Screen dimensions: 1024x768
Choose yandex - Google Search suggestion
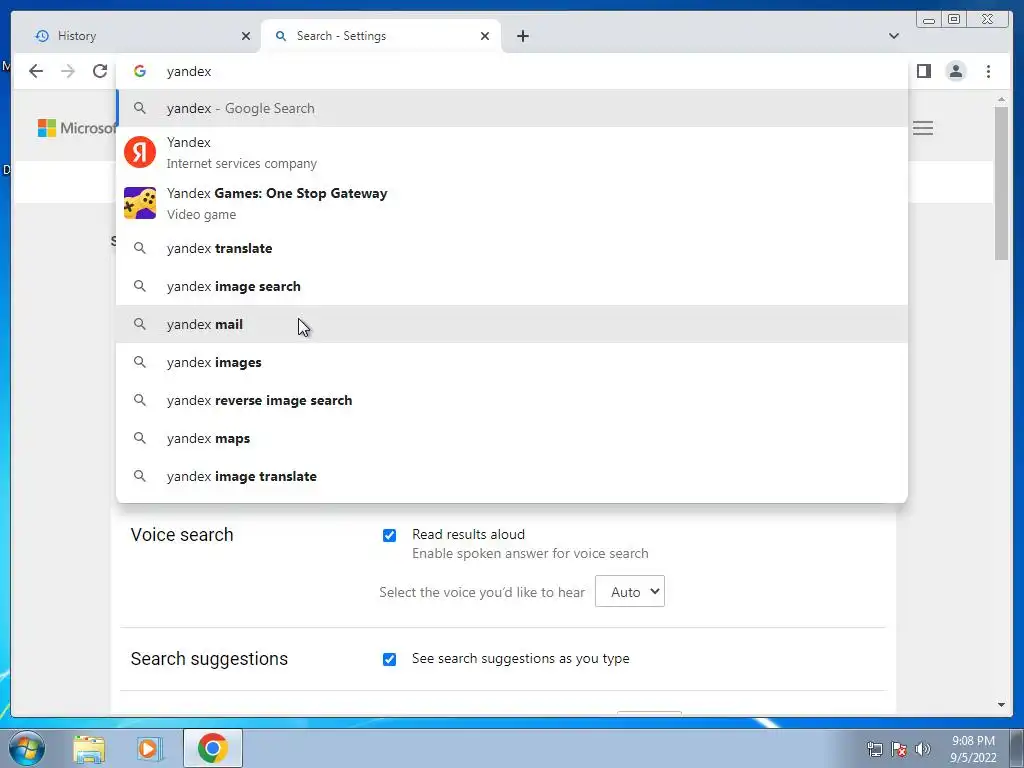(512, 108)
